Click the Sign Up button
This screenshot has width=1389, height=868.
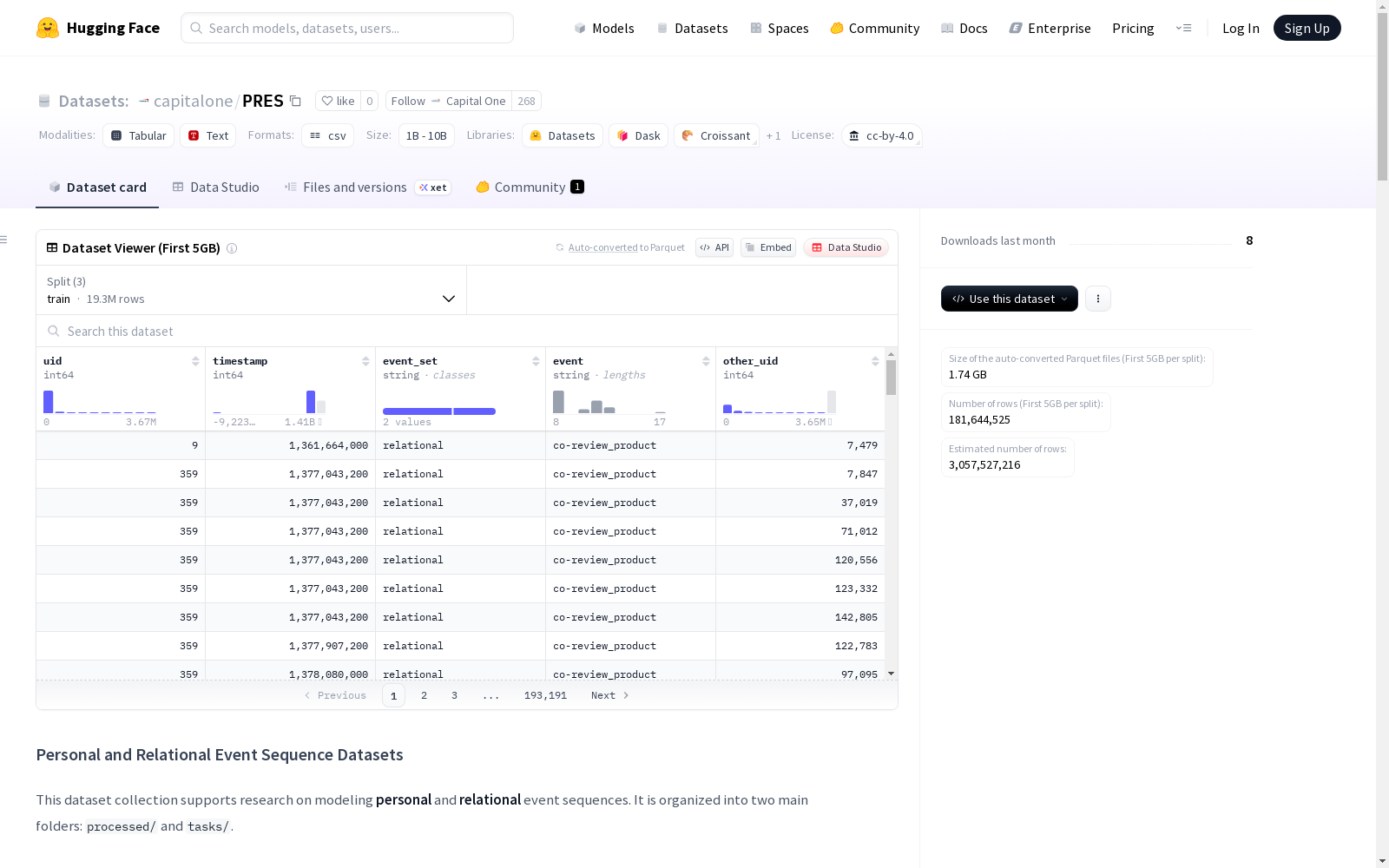point(1307,28)
